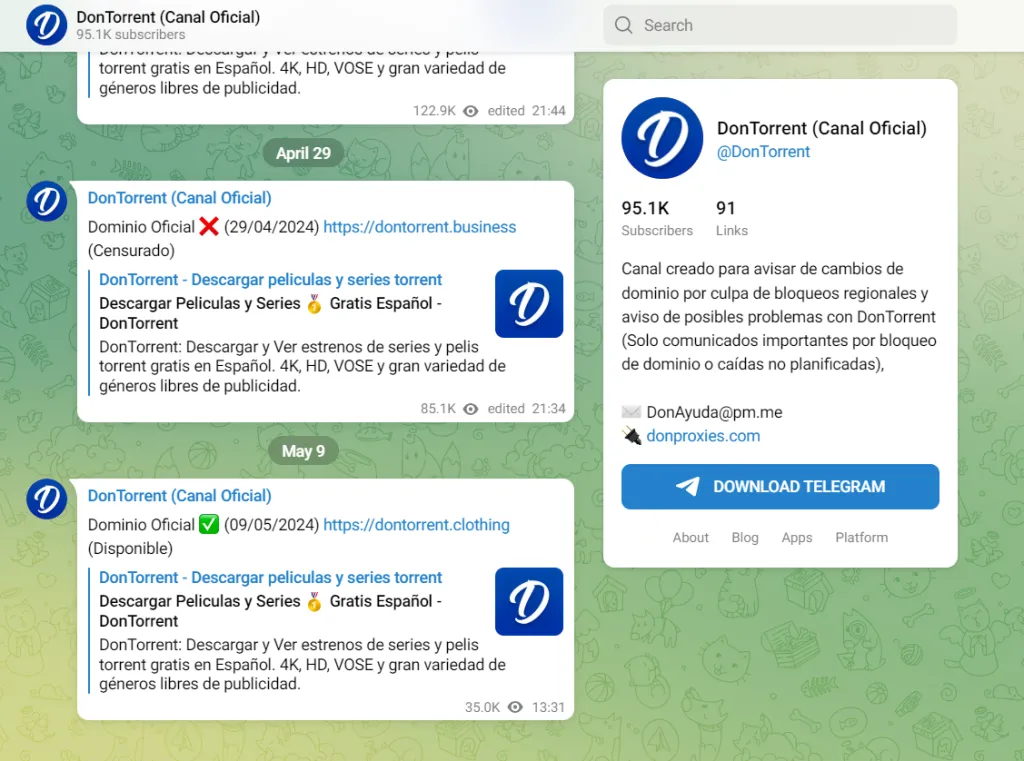
Task: Open the https://dontorrent.business link
Action: [419, 227]
